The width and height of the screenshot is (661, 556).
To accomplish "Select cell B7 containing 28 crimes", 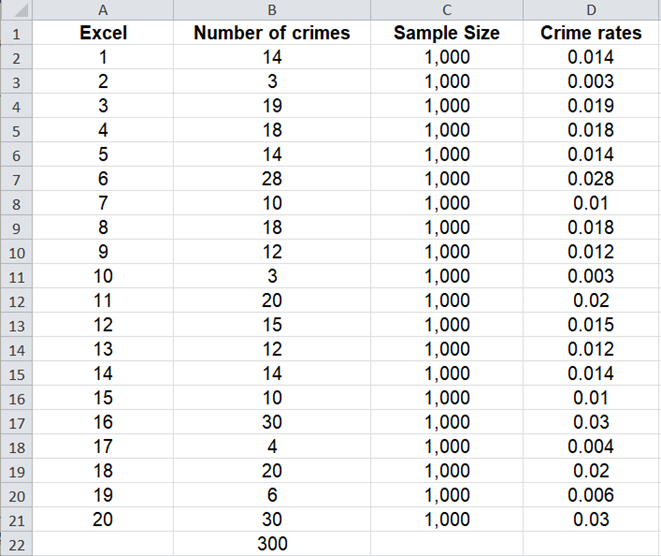I will (x=271, y=179).
